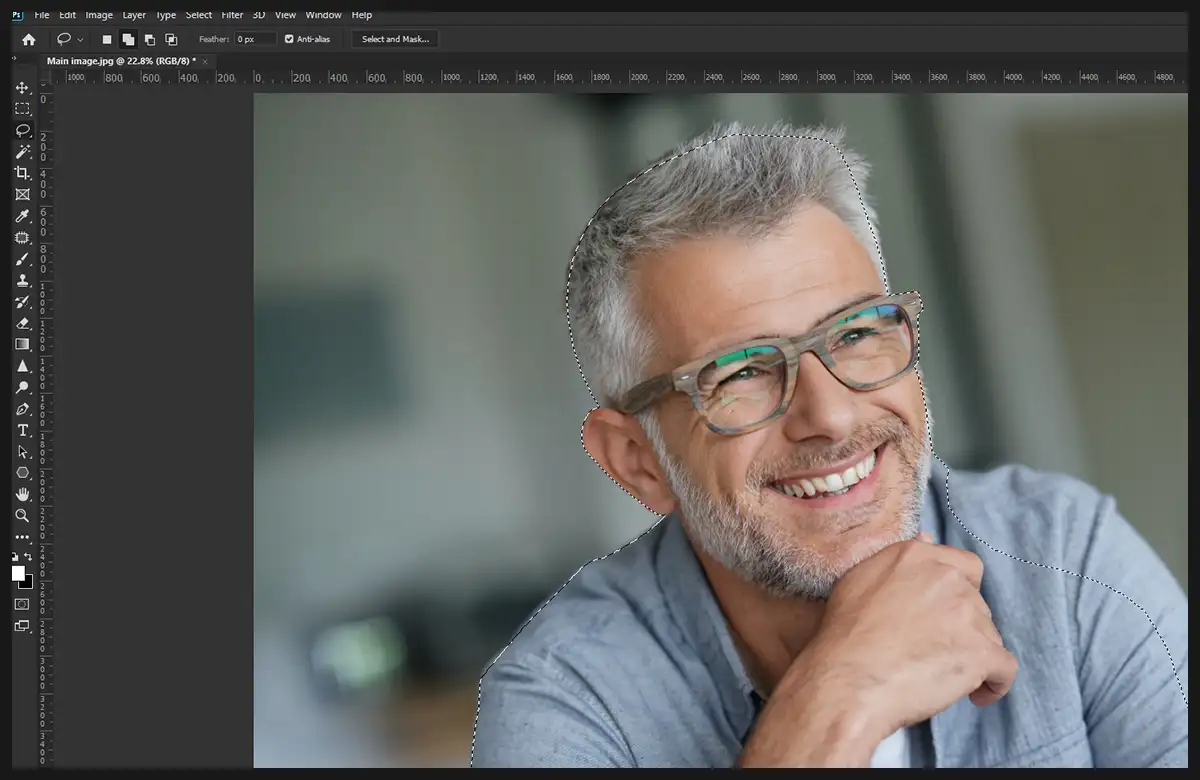The image size is (1200, 780).
Task: Select the Crop tool
Action: [22, 173]
